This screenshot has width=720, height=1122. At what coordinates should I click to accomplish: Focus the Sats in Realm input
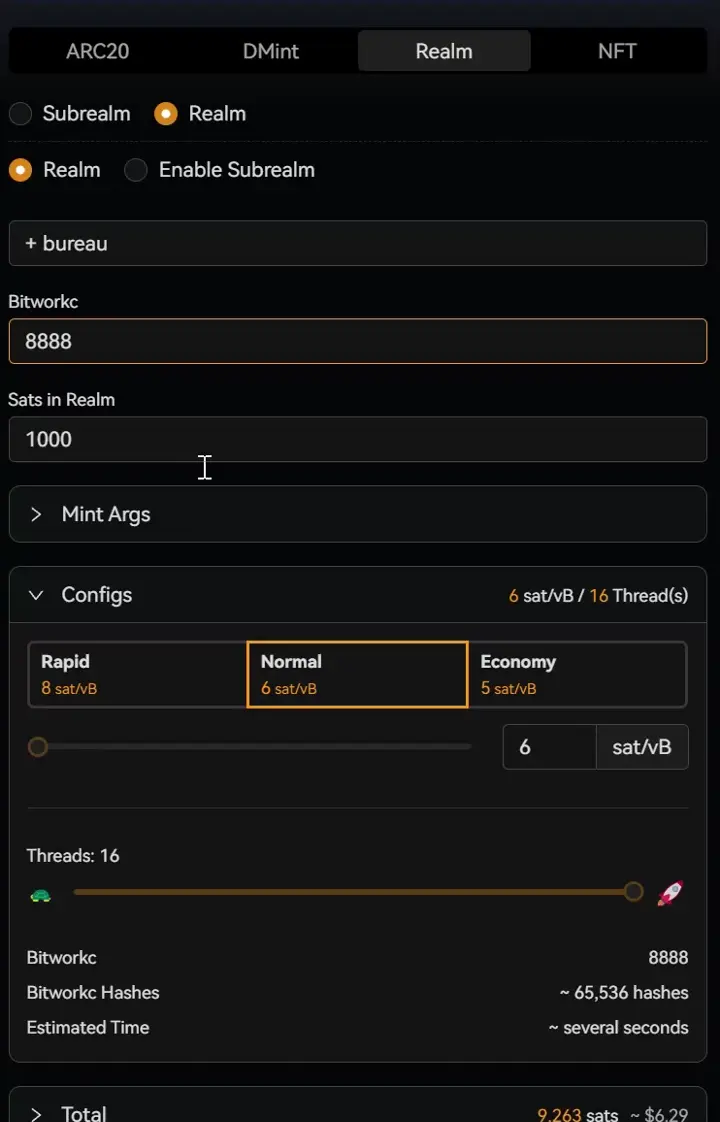coord(357,439)
